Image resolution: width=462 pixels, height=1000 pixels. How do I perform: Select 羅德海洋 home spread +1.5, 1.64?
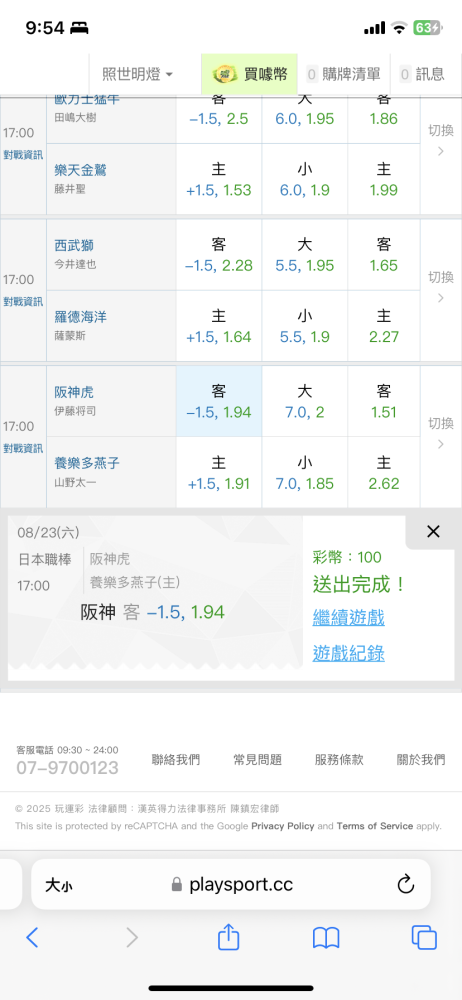[219, 327]
